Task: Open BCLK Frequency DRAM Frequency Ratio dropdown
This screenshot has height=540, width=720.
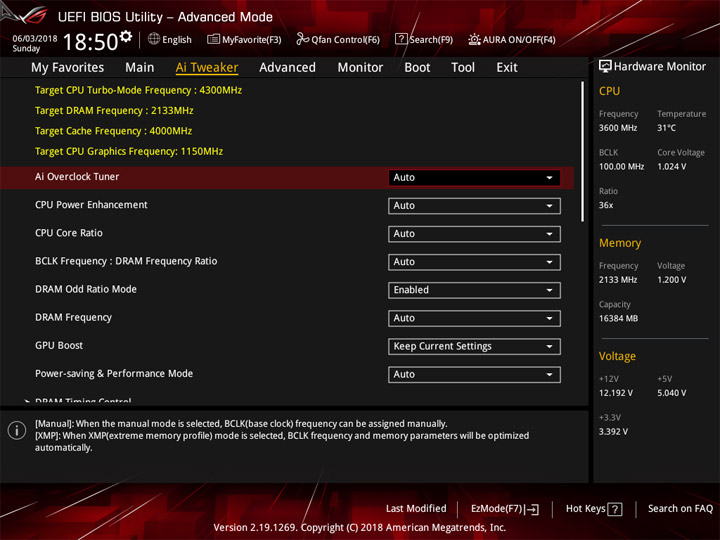Action: (x=474, y=262)
